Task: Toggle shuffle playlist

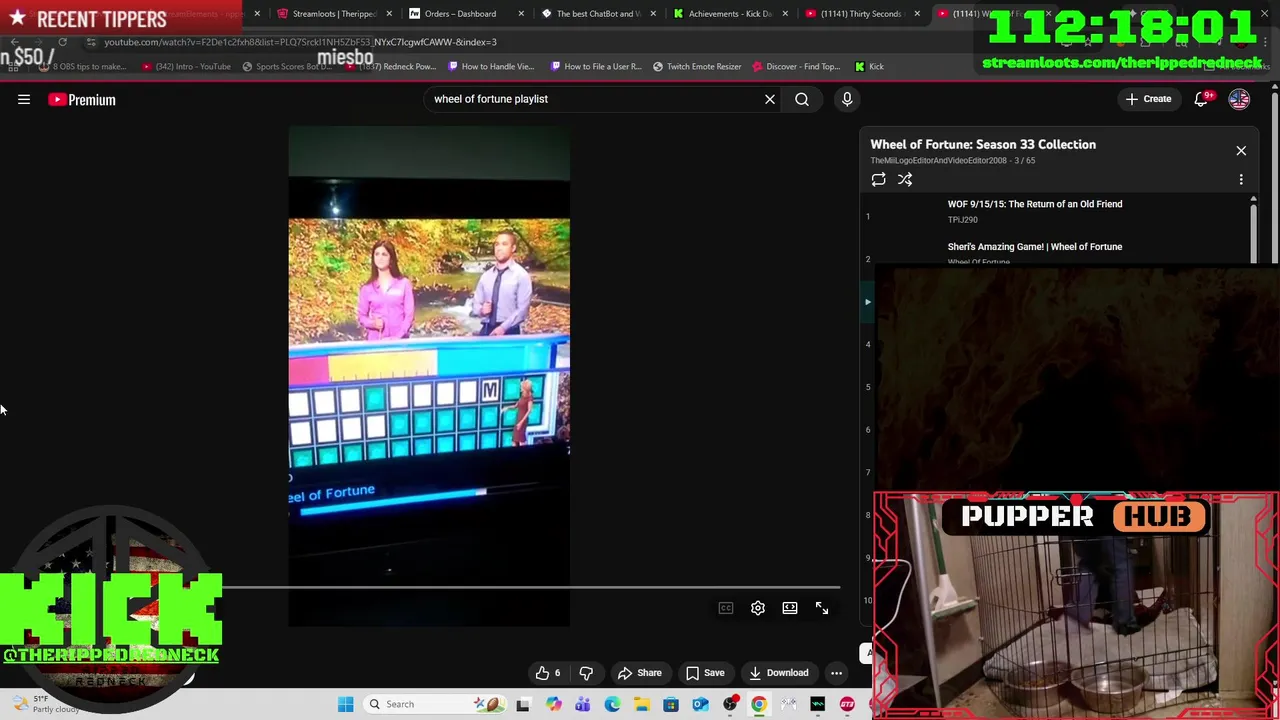Action: [905, 179]
